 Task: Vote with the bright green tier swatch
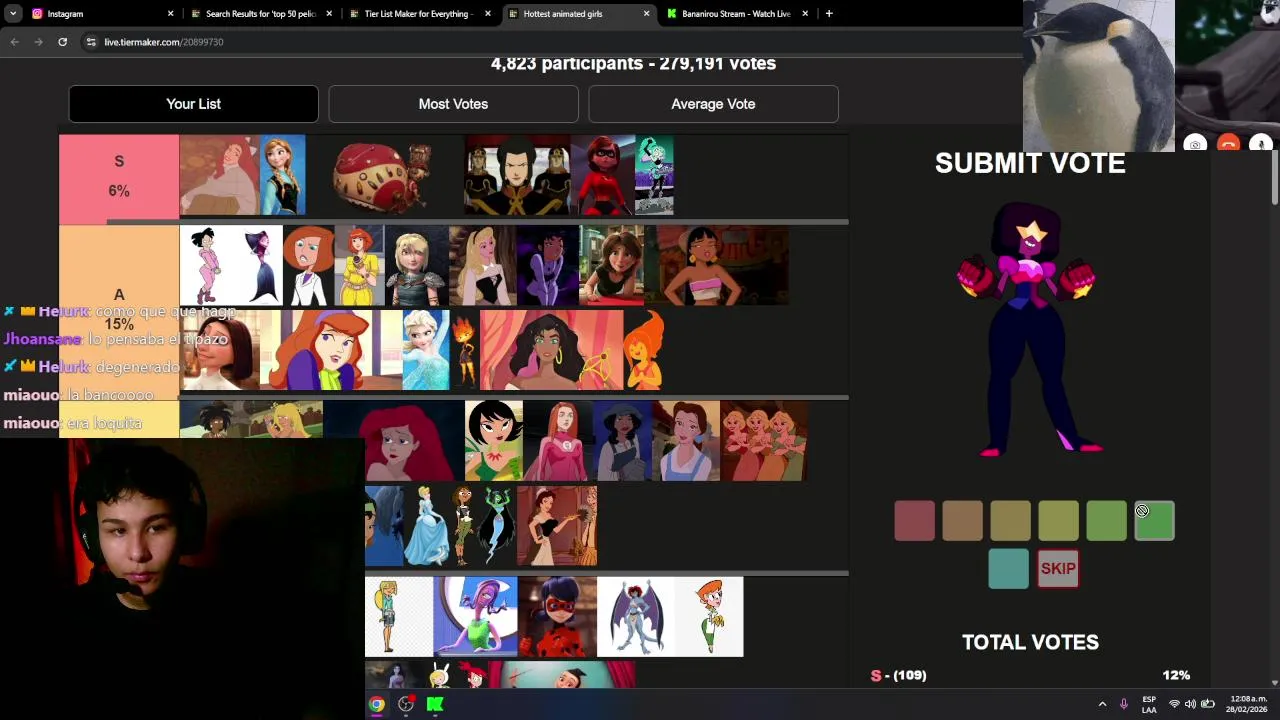coord(1154,521)
